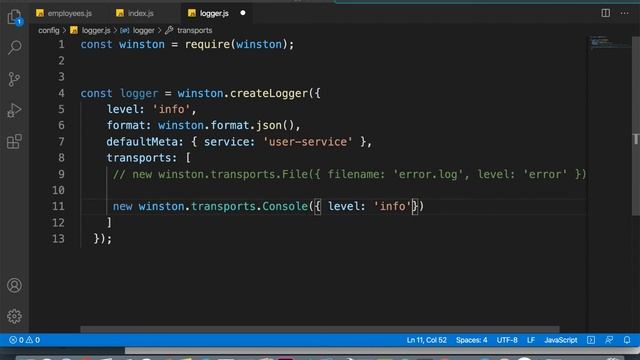Image resolution: width=640 pixels, height=360 pixels.
Task: Open the Run and Debug view
Action: tap(14, 110)
